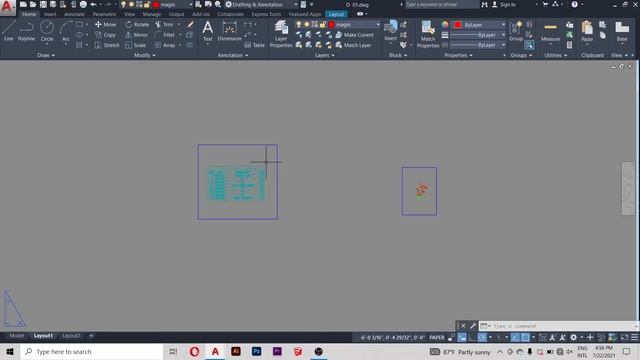Switch to the Model tab

point(16,336)
